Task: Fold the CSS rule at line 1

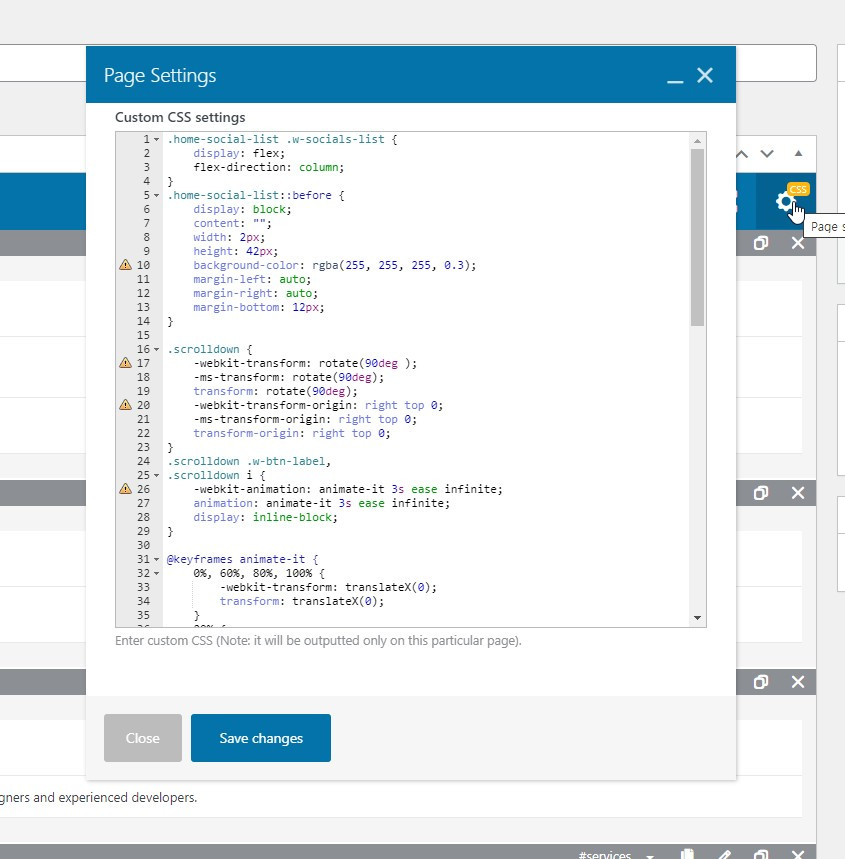Action: 156,140
